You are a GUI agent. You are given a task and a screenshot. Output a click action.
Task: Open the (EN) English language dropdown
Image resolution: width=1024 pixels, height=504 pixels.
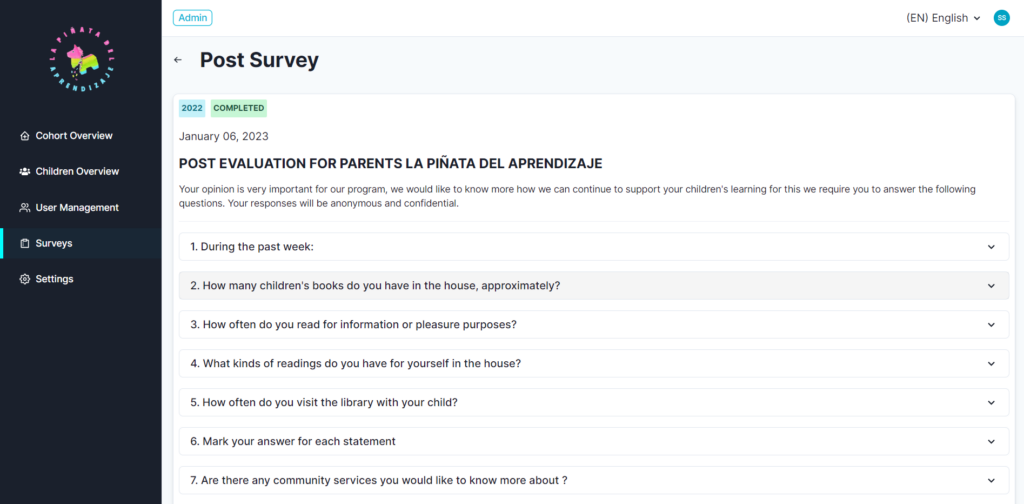click(943, 18)
